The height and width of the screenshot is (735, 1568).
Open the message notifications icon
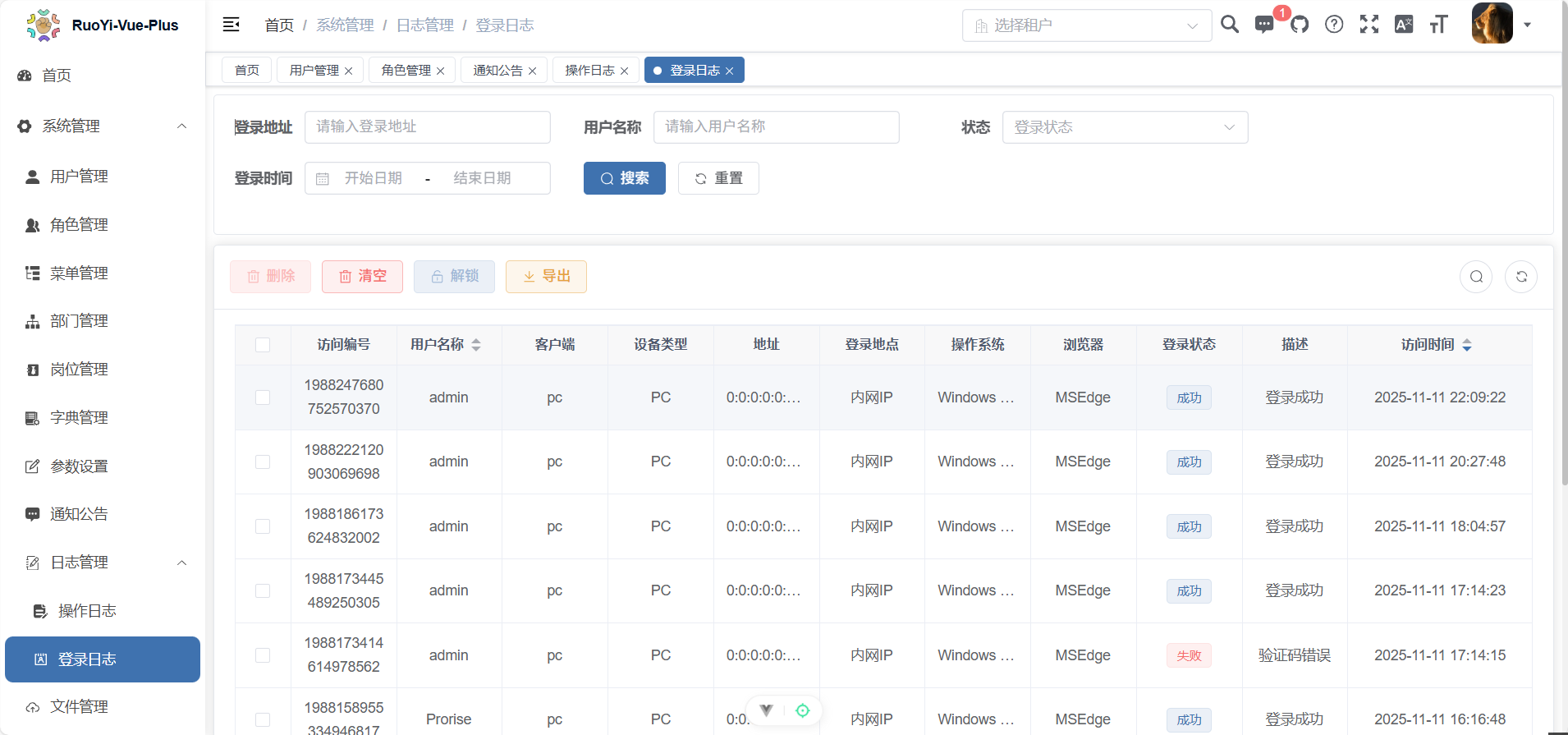pos(1264,25)
